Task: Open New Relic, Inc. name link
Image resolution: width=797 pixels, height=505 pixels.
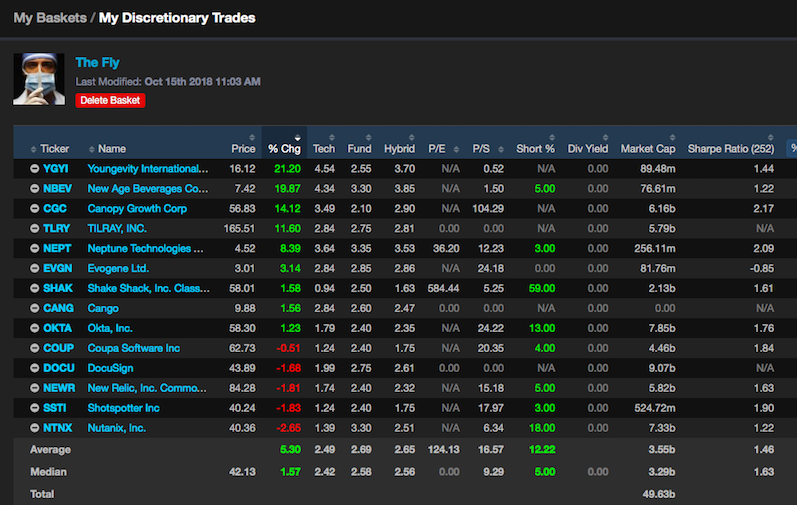Action: [147, 388]
